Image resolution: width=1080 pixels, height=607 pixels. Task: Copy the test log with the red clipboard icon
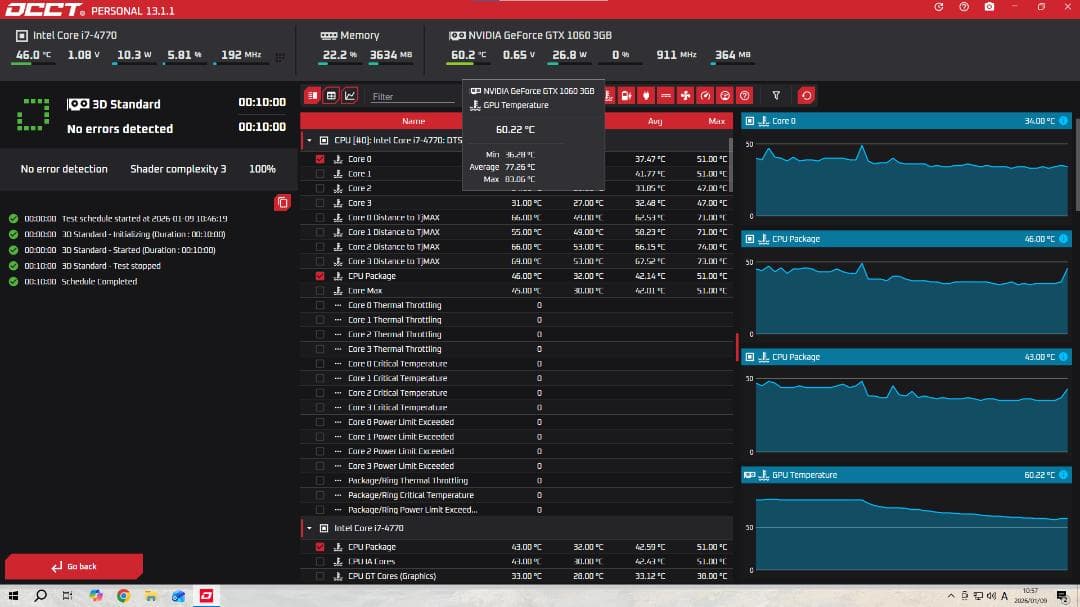(282, 203)
